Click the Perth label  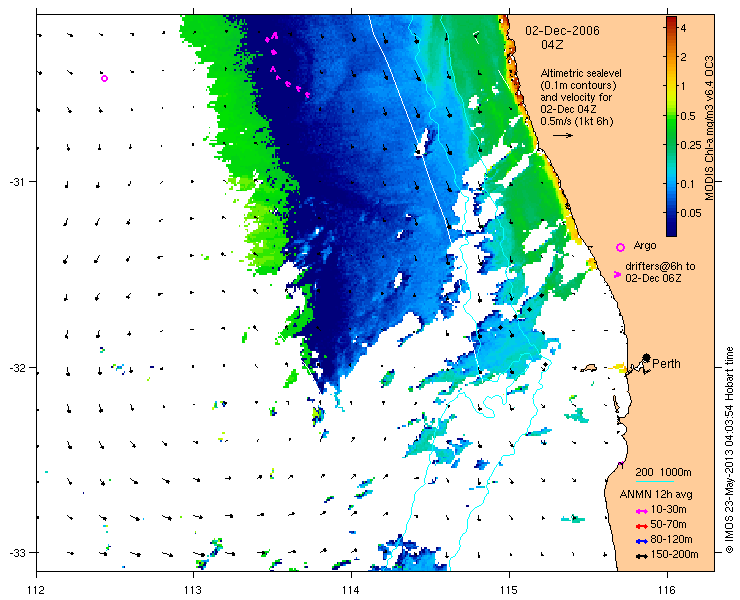[666, 363]
